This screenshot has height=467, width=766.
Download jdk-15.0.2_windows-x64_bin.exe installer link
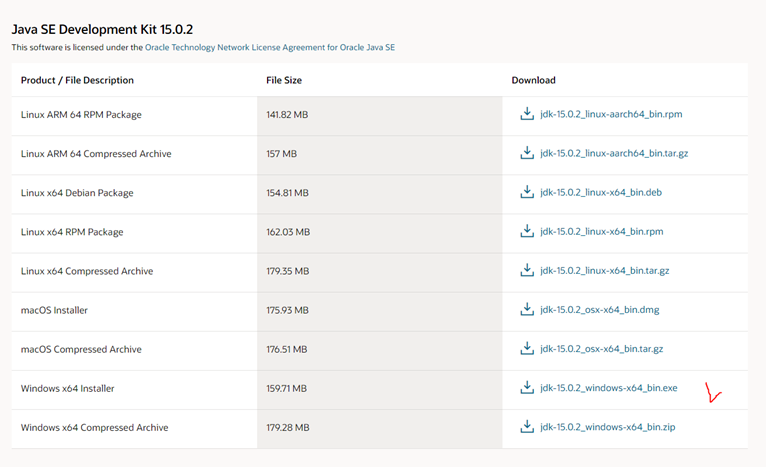[x=609, y=388]
